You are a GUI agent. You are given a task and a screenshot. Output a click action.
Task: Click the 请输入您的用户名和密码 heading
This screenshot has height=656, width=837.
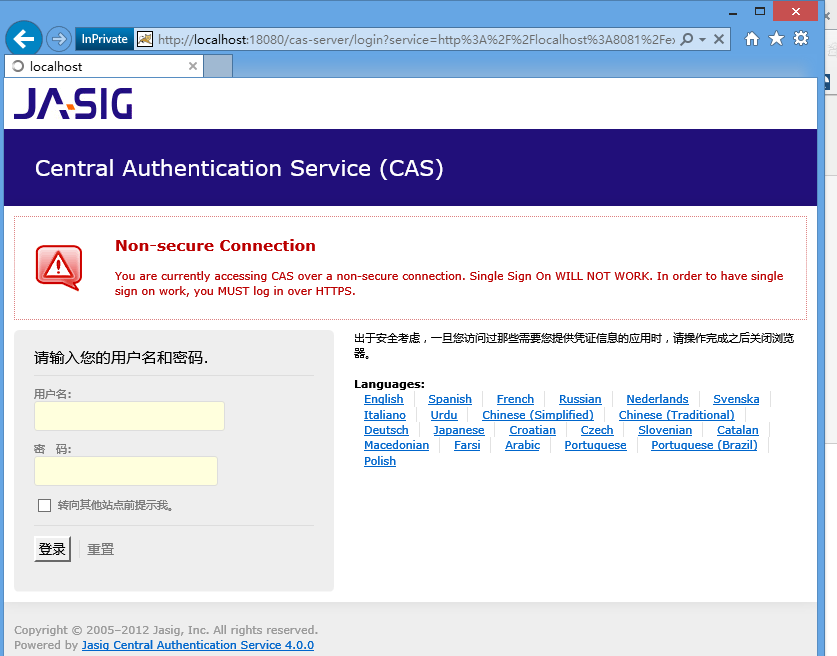coord(121,358)
